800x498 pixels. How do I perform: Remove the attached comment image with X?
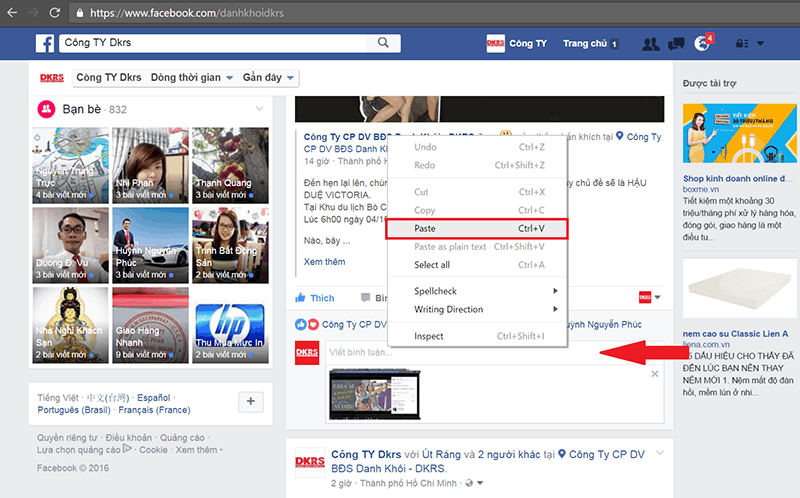pos(655,374)
